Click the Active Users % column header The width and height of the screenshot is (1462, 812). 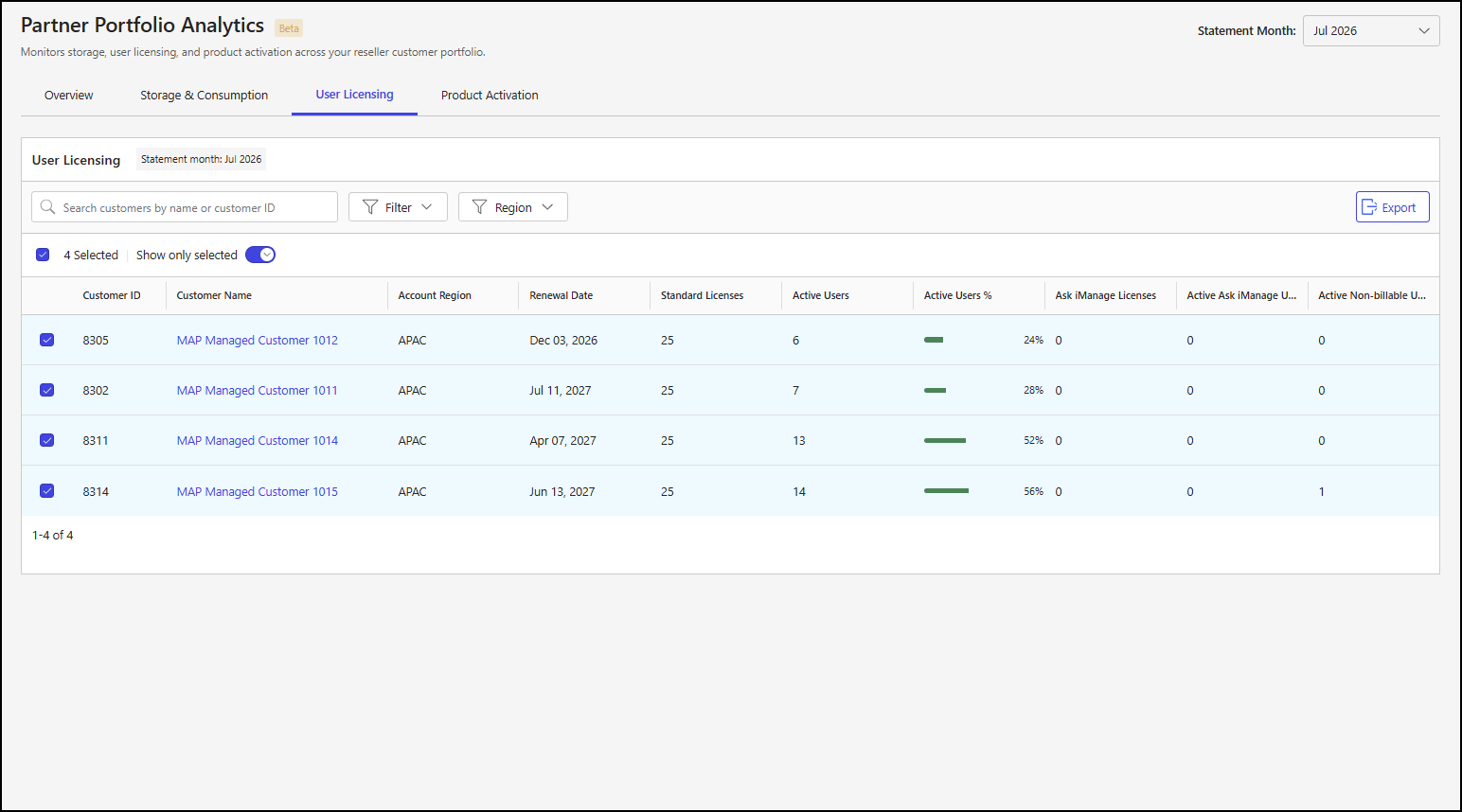pos(958,295)
